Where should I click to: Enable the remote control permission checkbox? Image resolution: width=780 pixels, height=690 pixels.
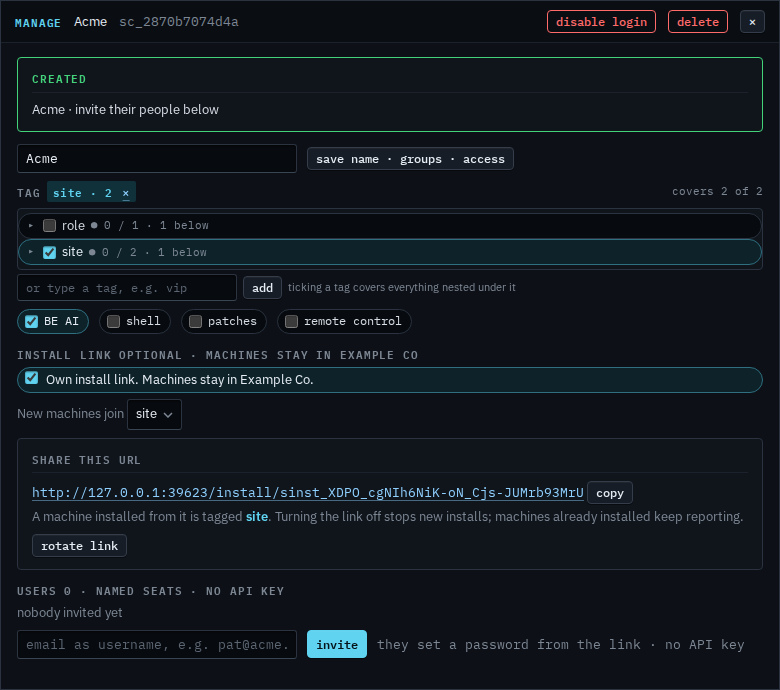tap(292, 321)
